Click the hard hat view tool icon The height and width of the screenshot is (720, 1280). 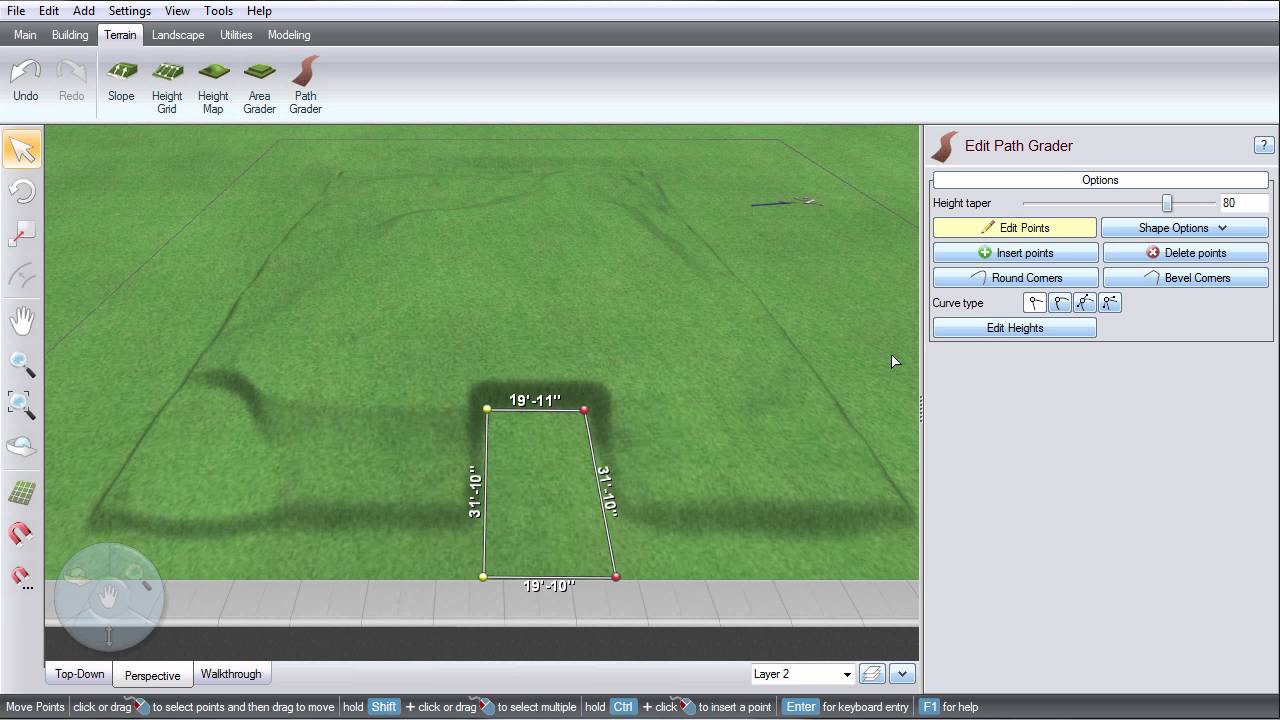[22, 447]
